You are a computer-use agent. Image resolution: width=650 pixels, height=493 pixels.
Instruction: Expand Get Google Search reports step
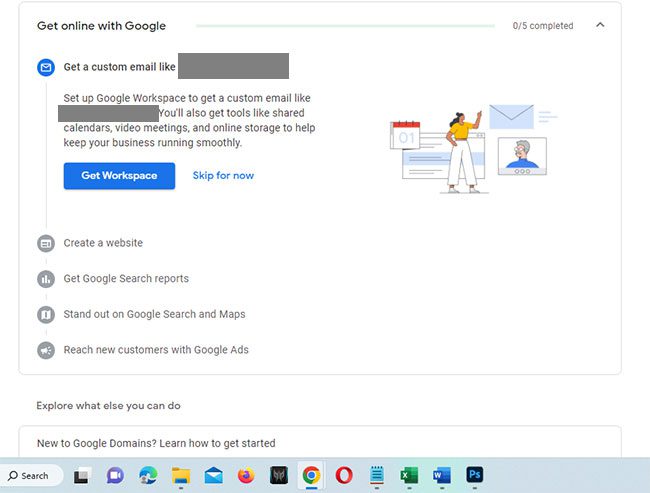point(126,279)
